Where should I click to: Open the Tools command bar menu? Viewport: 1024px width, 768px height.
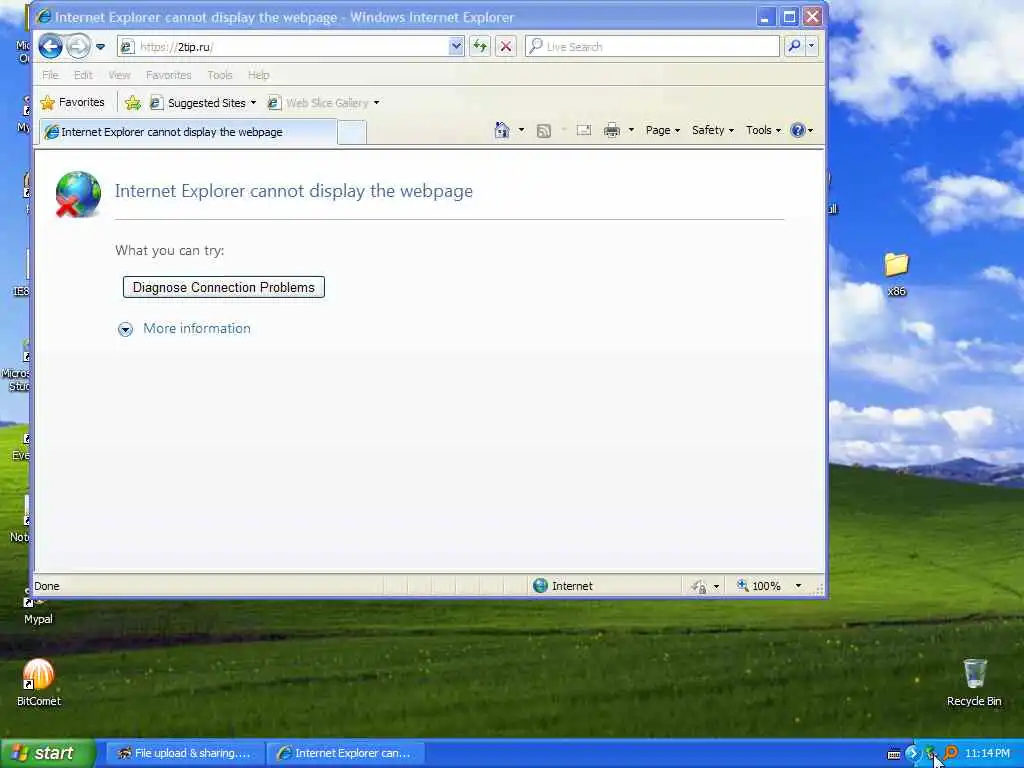click(763, 130)
